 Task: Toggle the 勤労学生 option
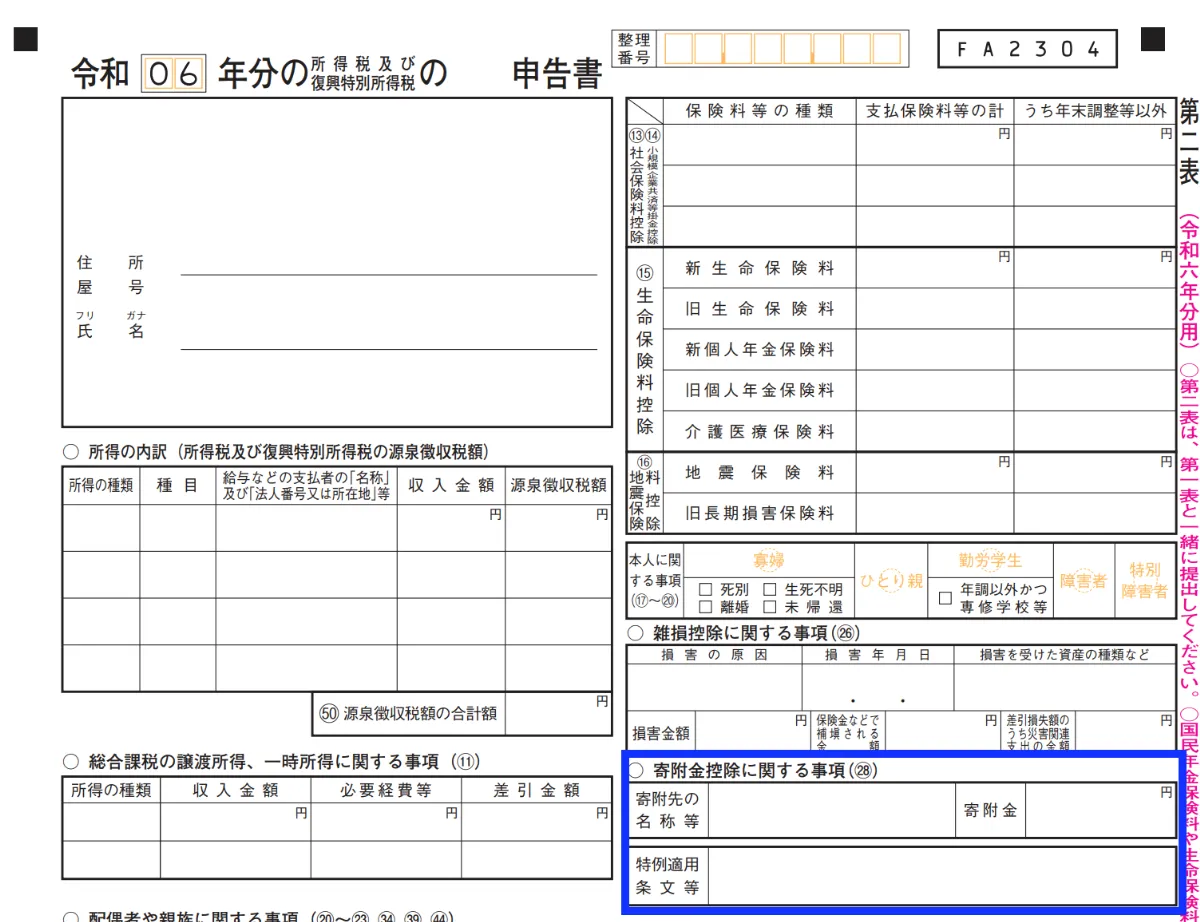click(990, 561)
